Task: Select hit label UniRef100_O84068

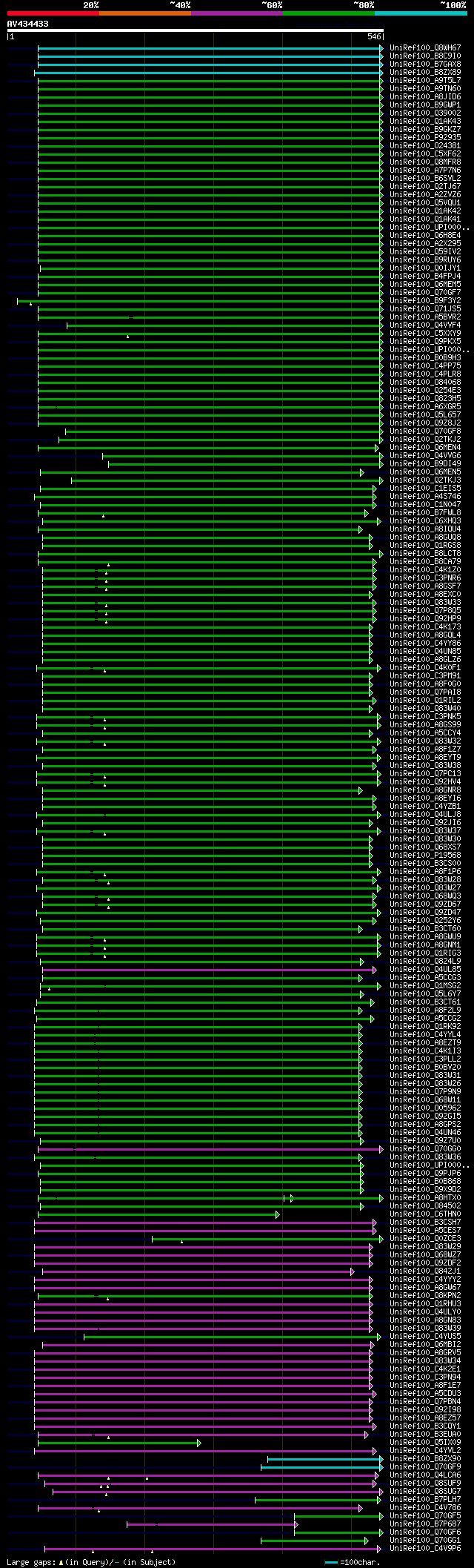Action: tap(425, 382)
